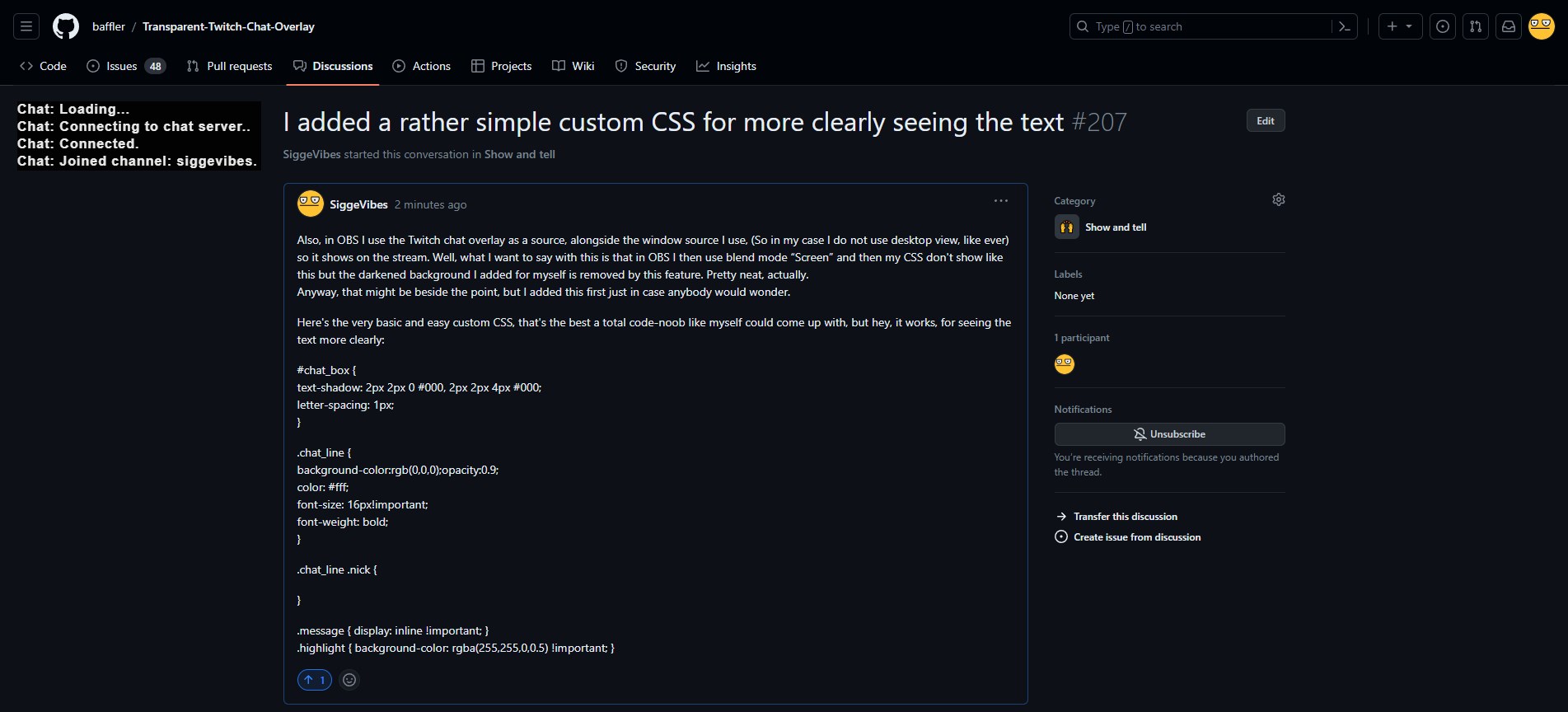Image resolution: width=1568 pixels, height=712 pixels.
Task: Open the command palette terminal icon
Action: tap(1344, 26)
